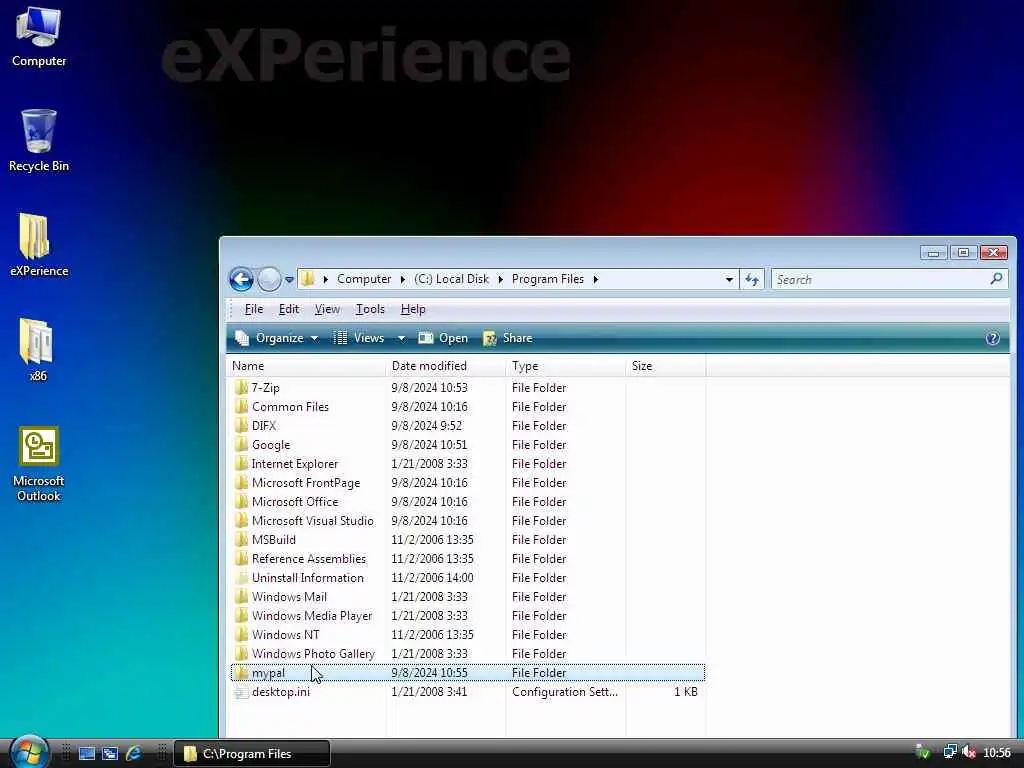1024x768 pixels.
Task: Click the Open toolbar button
Action: pos(443,338)
